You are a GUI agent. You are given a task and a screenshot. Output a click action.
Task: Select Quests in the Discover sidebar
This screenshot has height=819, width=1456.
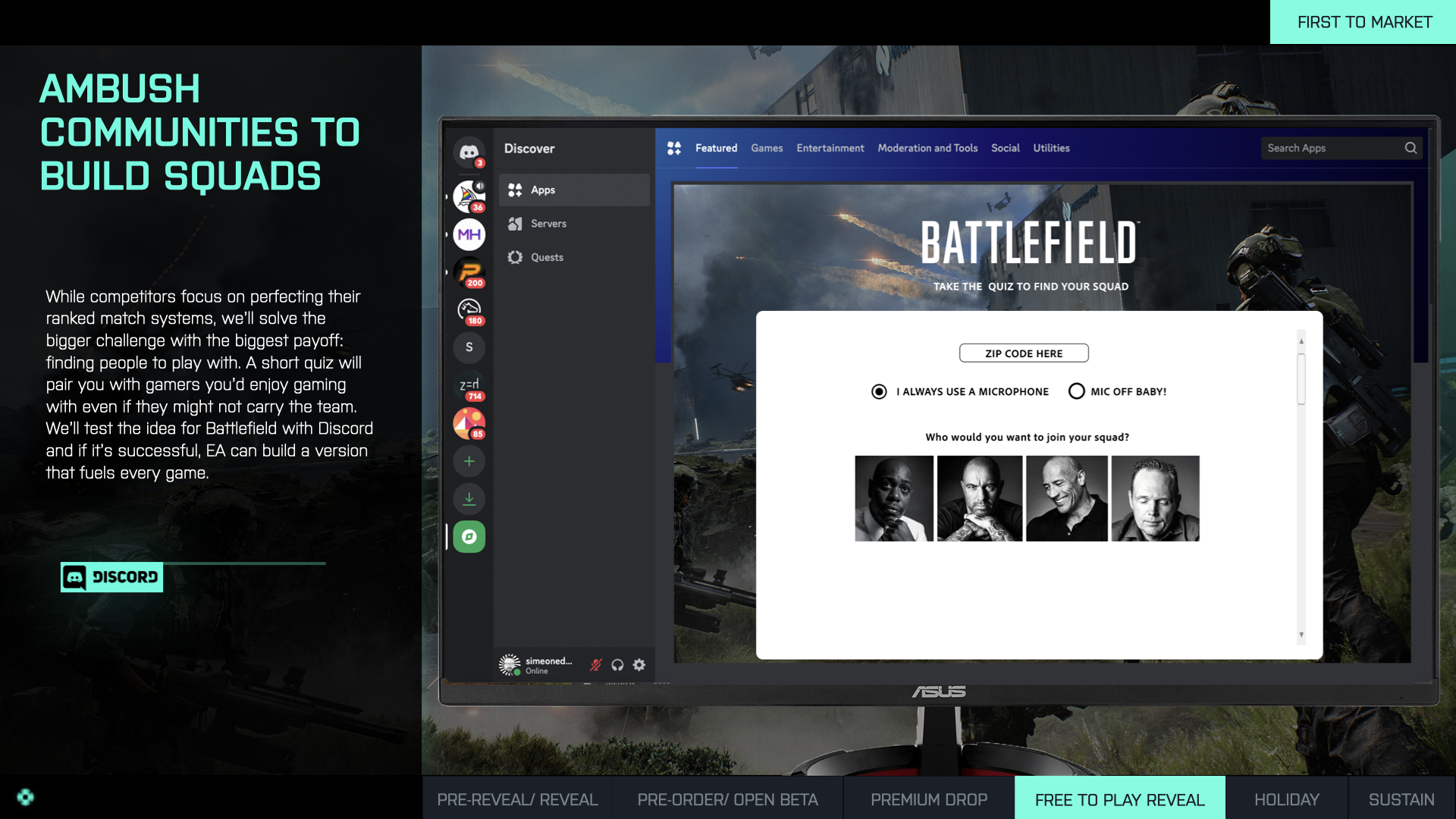[x=574, y=258]
